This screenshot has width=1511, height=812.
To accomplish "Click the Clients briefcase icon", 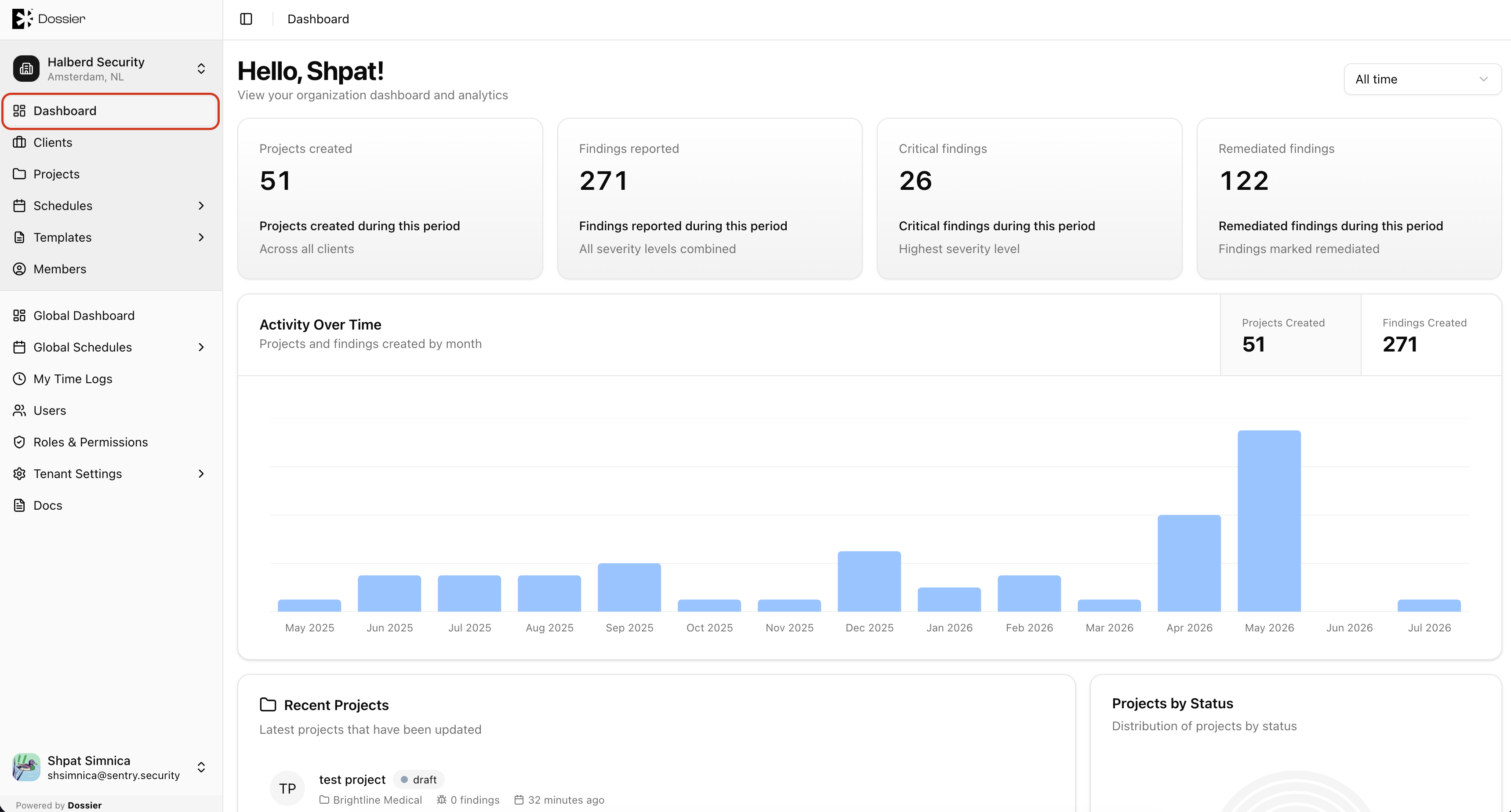I will tap(19, 142).
